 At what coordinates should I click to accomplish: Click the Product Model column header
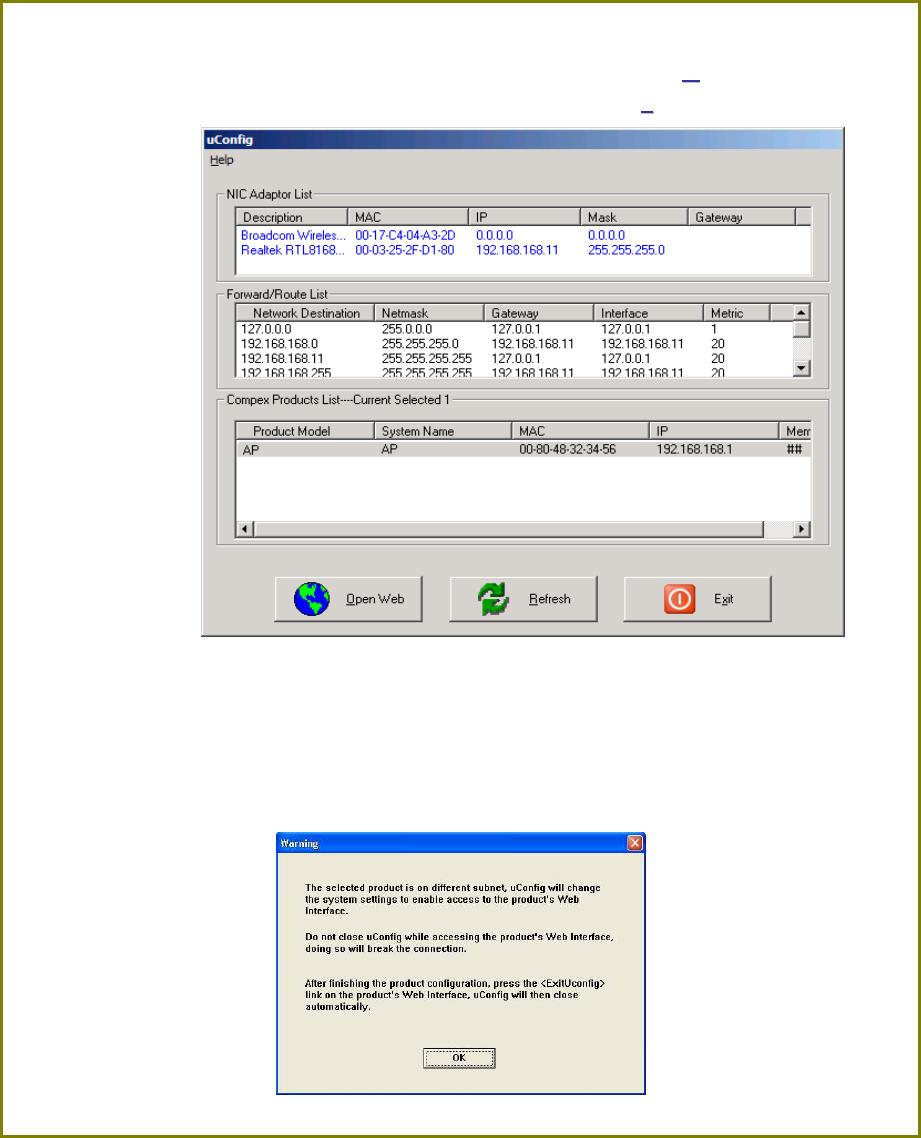(x=306, y=431)
